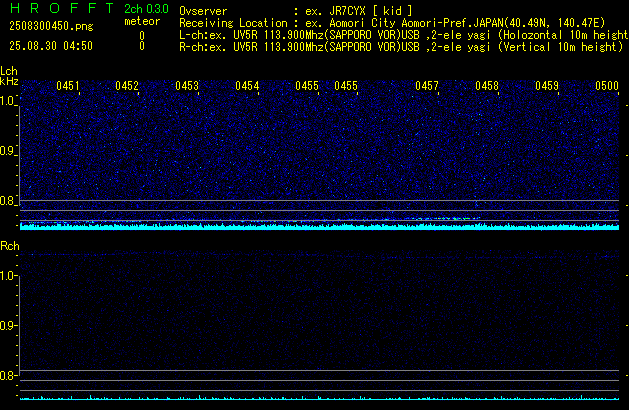The width and height of the screenshot is (629, 410).
Task: Click the Rch channel label
Action: pos(10,246)
